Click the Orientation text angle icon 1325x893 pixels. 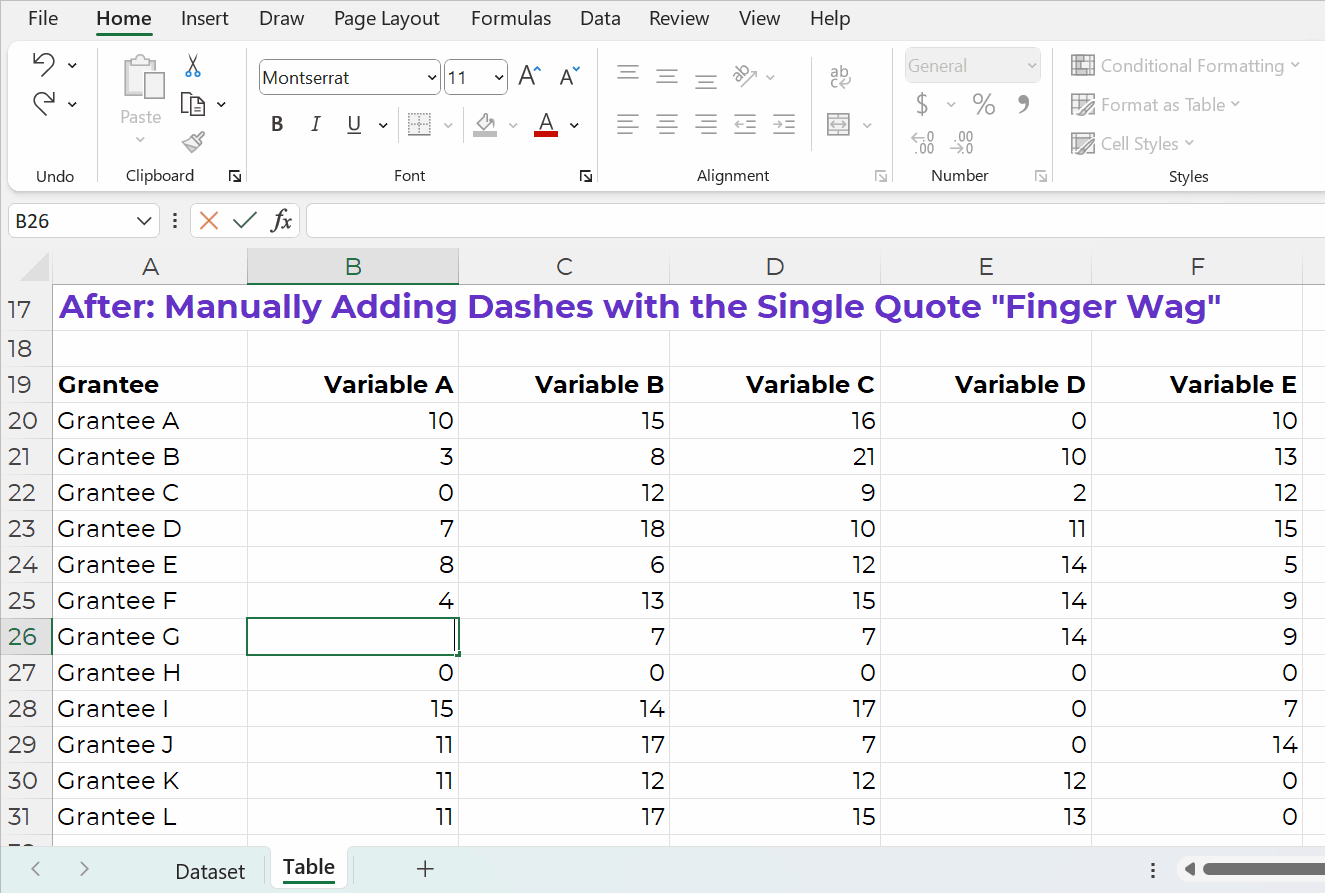point(745,75)
